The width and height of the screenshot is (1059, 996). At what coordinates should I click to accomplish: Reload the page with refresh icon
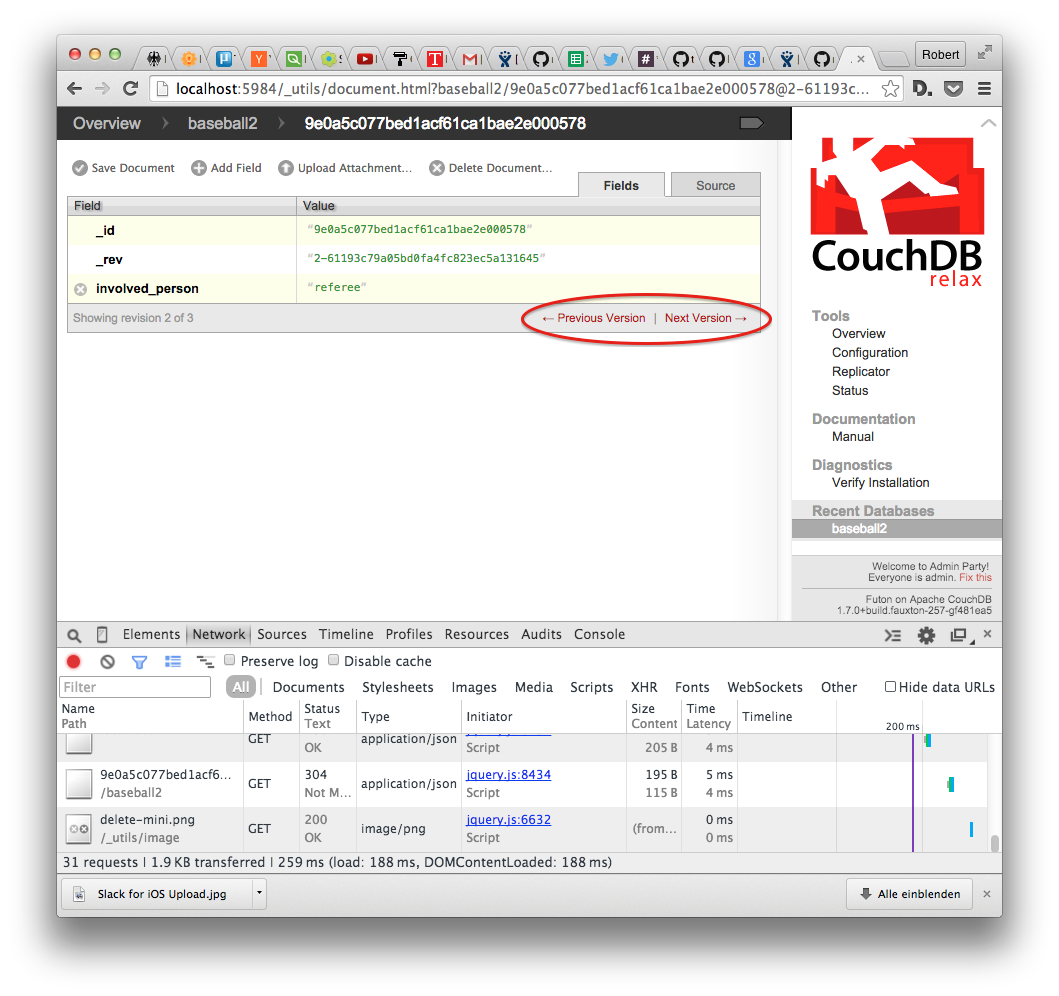click(x=130, y=88)
